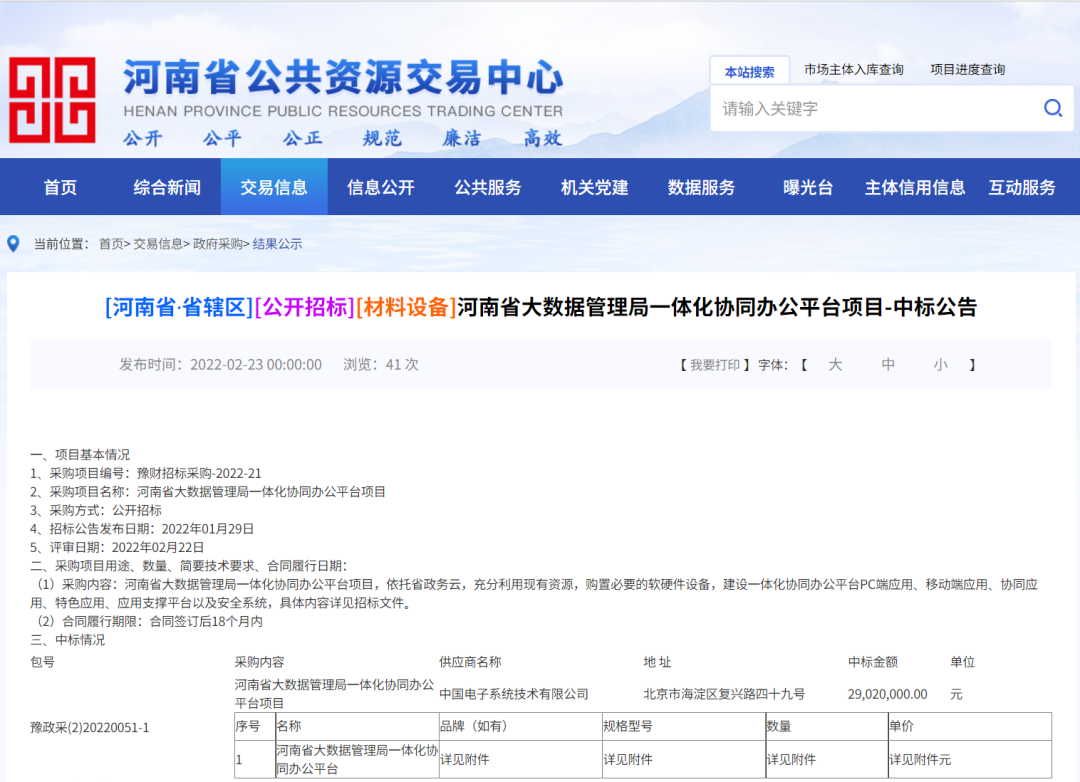Image resolution: width=1080 pixels, height=782 pixels.
Task: Set font size to 小
Action: tap(940, 365)
